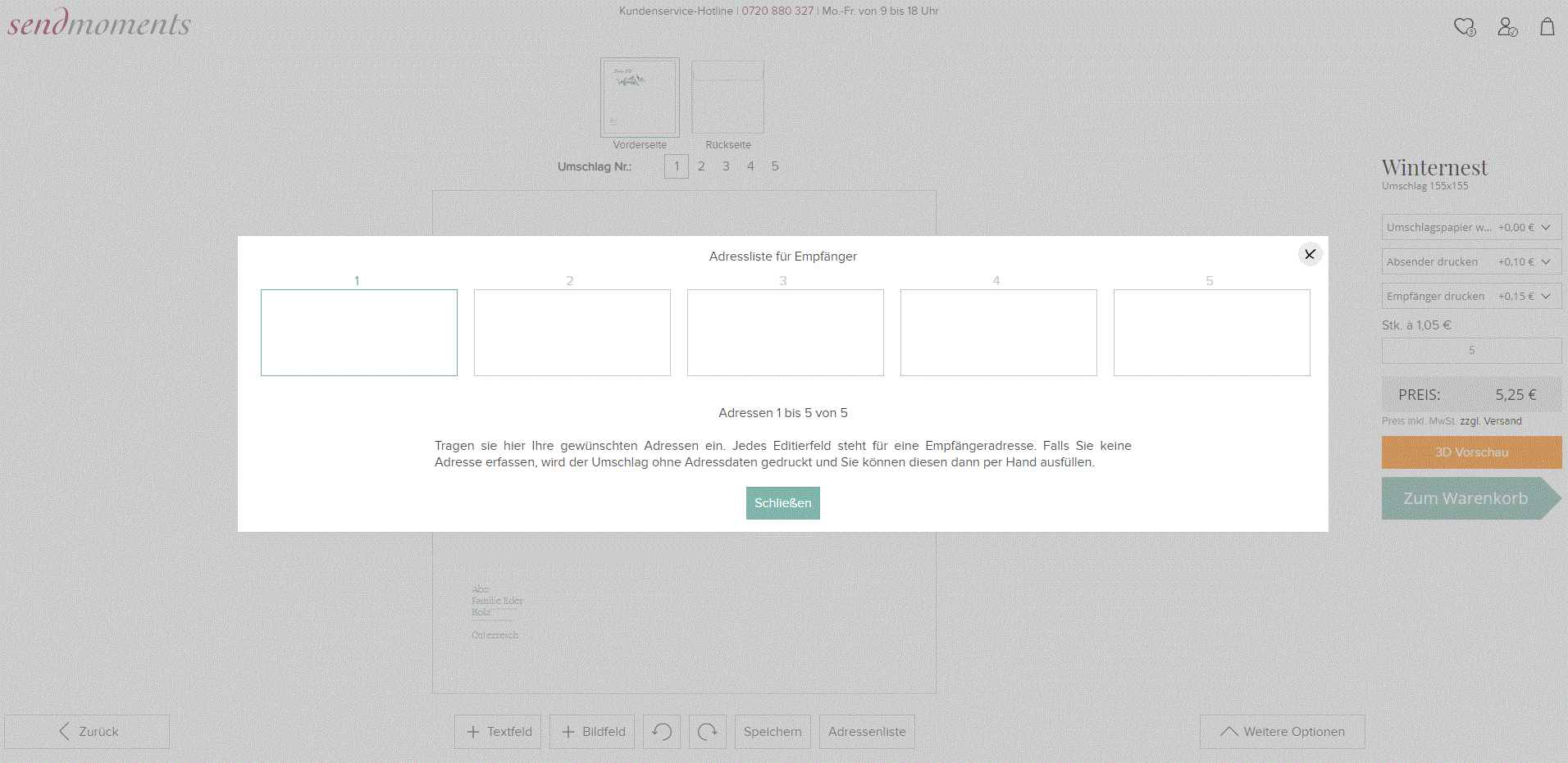This screenshot has height=763, width=1568.
Task: Open the user account icon
Action: point(1506,27)
